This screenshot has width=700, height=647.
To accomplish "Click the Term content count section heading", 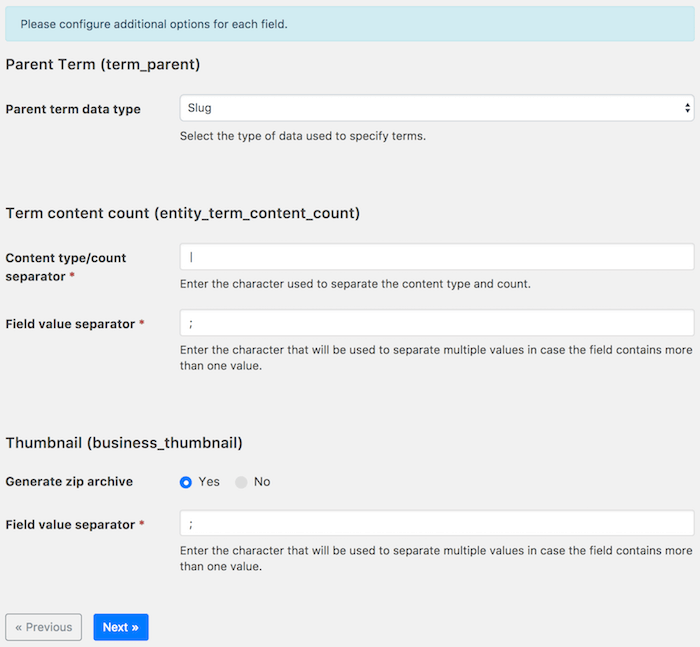I will pos(183,213).
